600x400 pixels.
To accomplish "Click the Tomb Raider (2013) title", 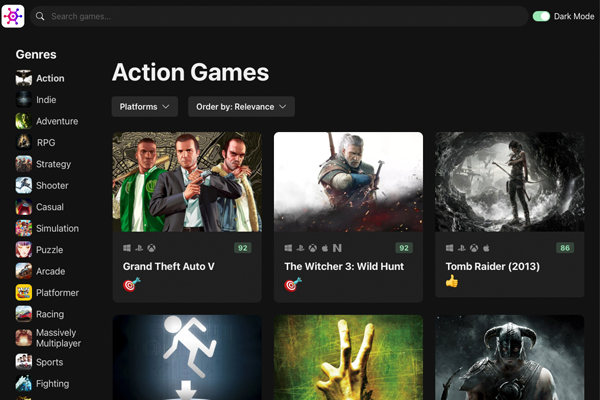I will pyautogui.click(x=495, y=267).
